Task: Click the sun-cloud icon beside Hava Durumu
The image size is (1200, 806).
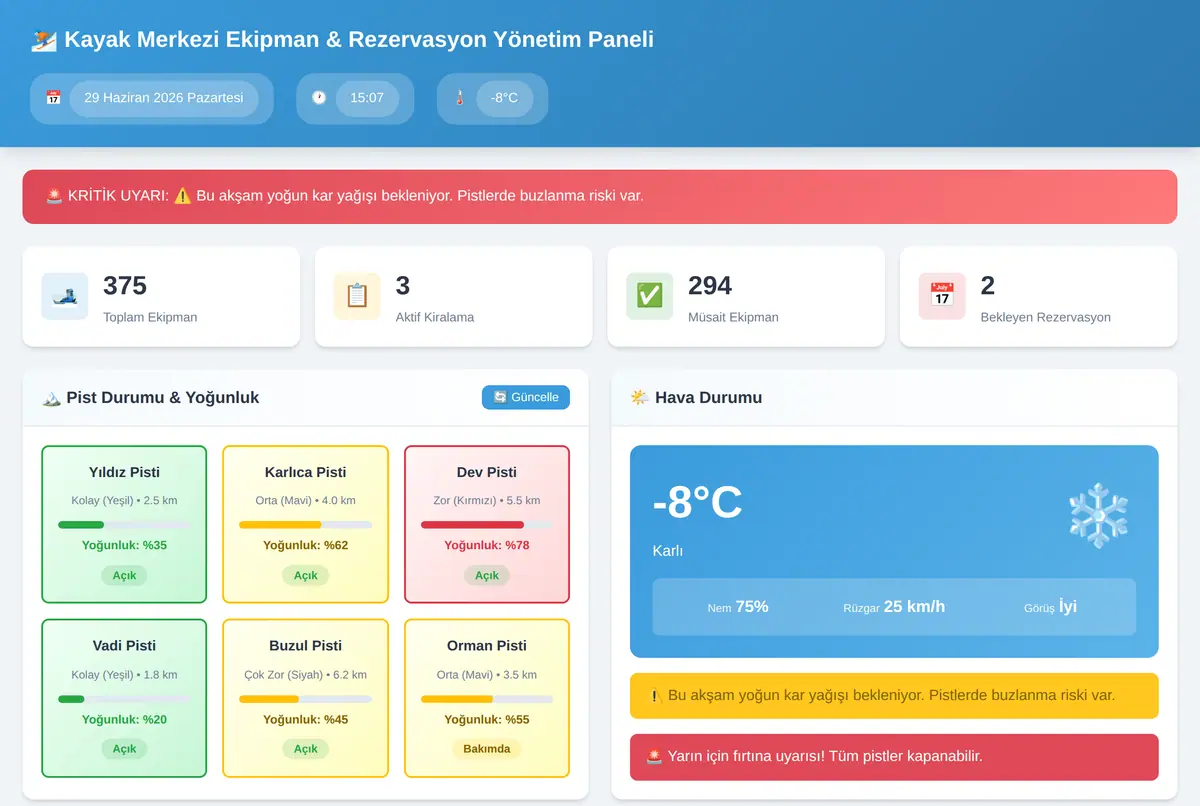Action: point(639,398)
